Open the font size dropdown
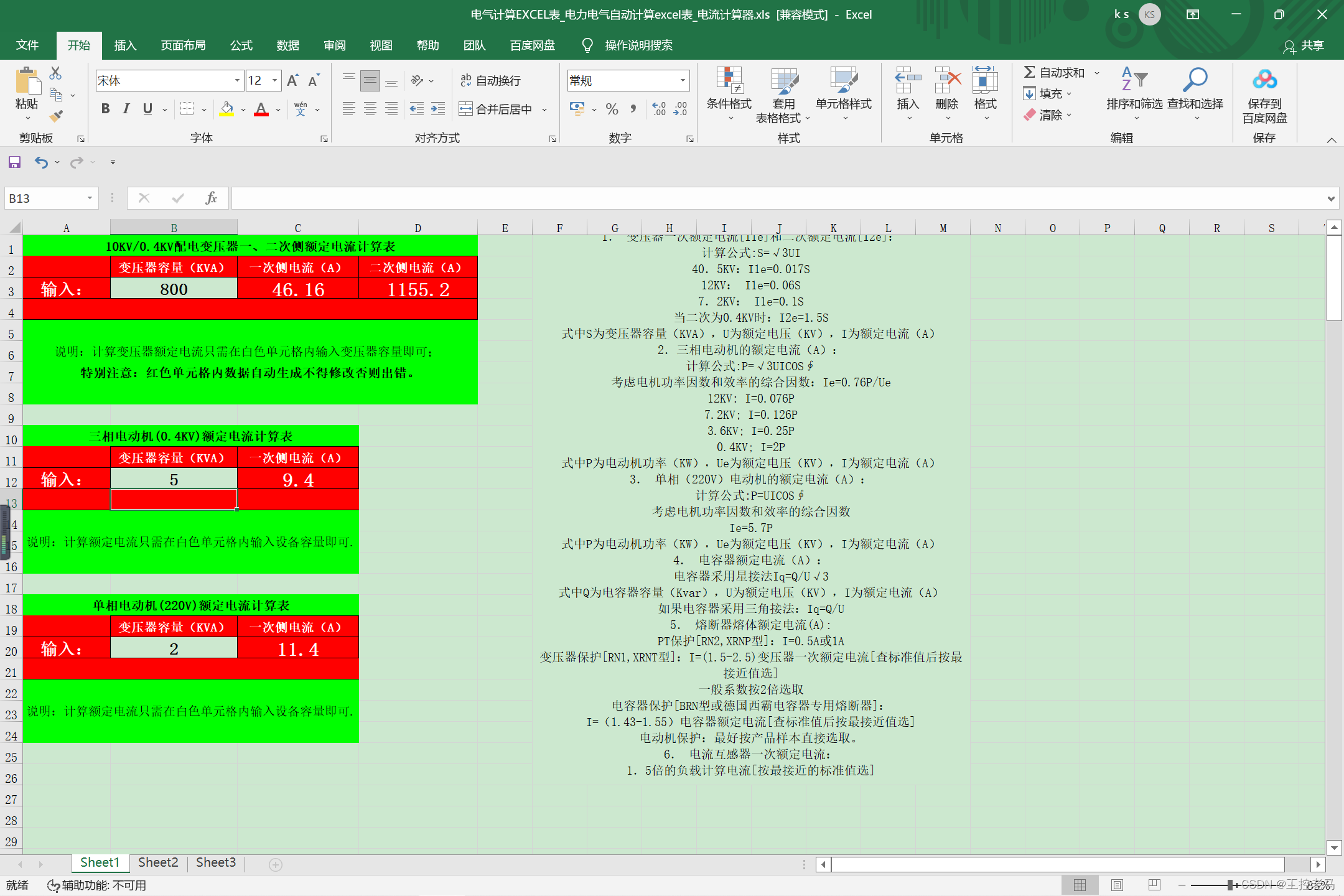The width and height of the screenshot is (1344, 896). [x=274, y=80]
